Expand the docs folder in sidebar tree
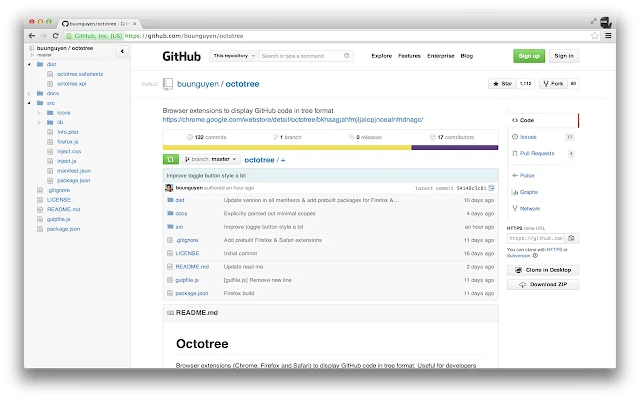 29,93
